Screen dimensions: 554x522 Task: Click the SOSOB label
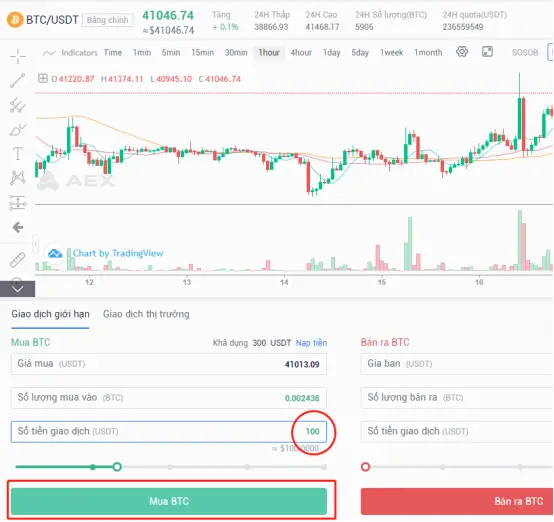[525, 53]
